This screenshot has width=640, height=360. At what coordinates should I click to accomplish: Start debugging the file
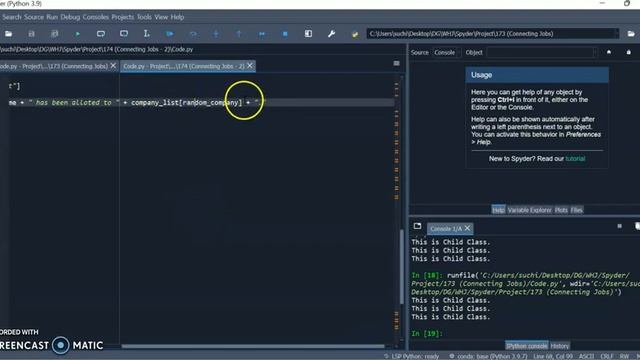(170, 34)
